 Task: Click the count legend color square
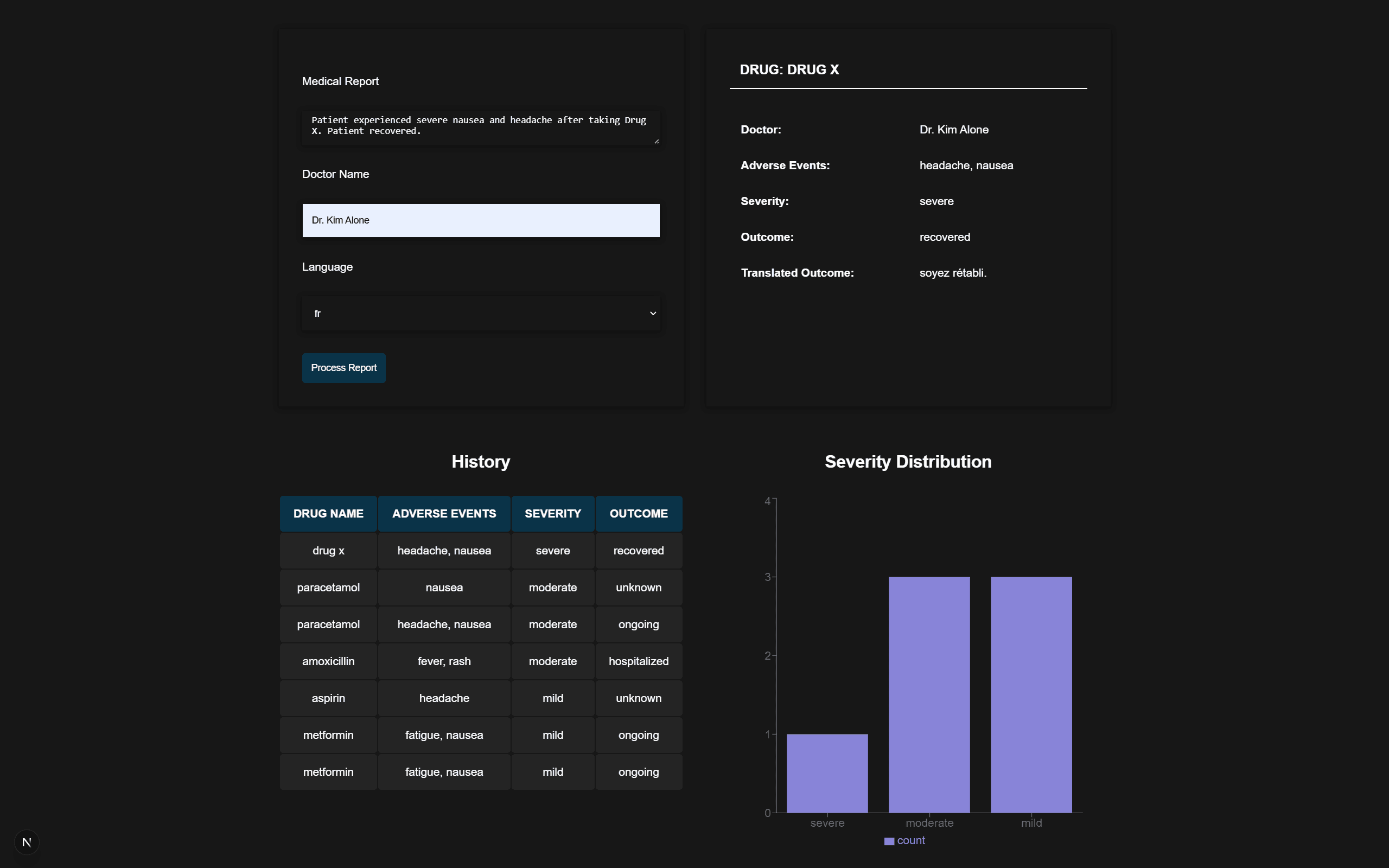point(889,841)
